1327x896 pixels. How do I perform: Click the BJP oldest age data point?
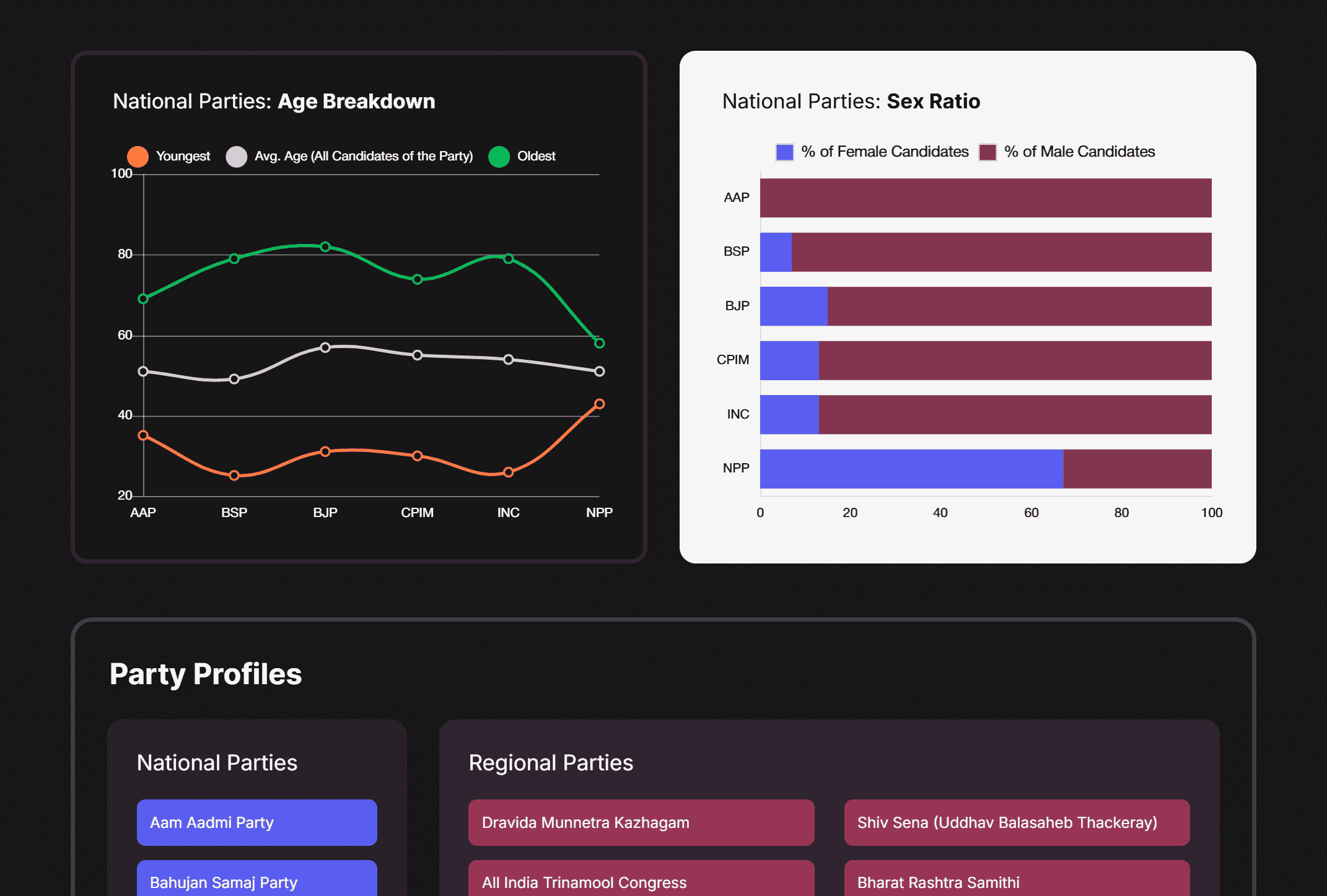coord(325,247)
